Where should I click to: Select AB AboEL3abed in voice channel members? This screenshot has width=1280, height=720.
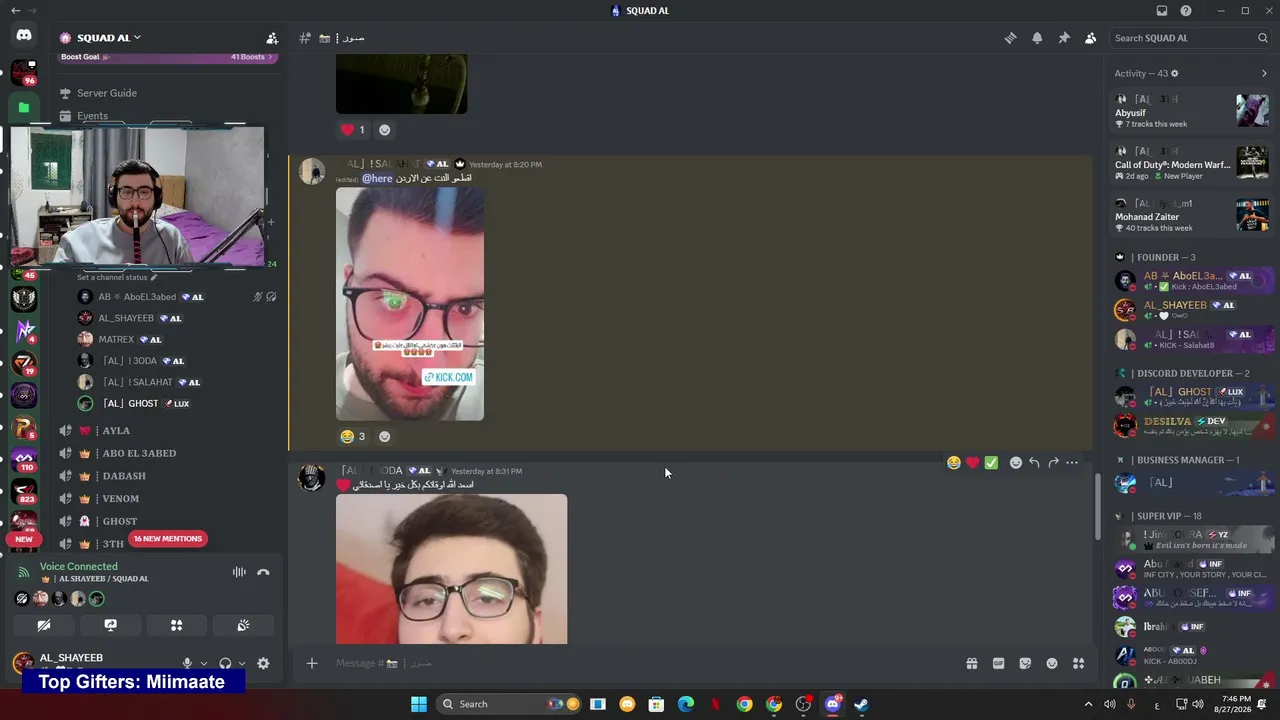[x=137, y=297]
